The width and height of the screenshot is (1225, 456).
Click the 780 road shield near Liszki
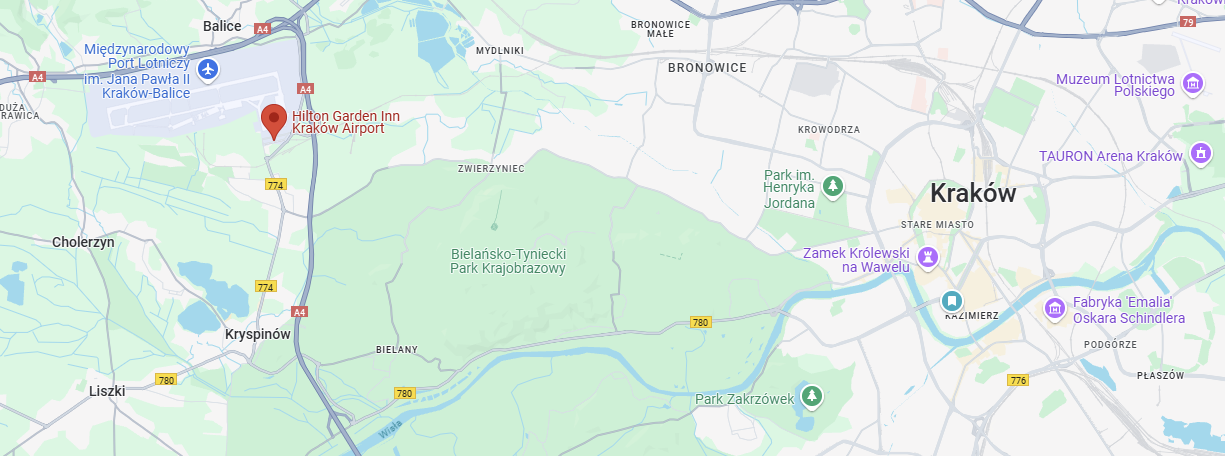click(x=166, y=380)
